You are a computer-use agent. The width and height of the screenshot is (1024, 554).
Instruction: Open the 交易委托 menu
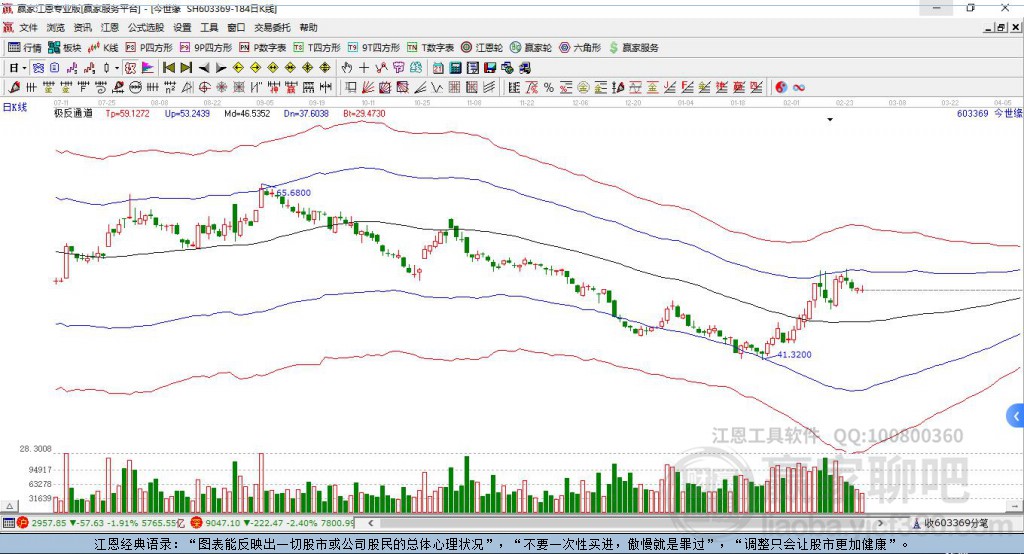272,27
